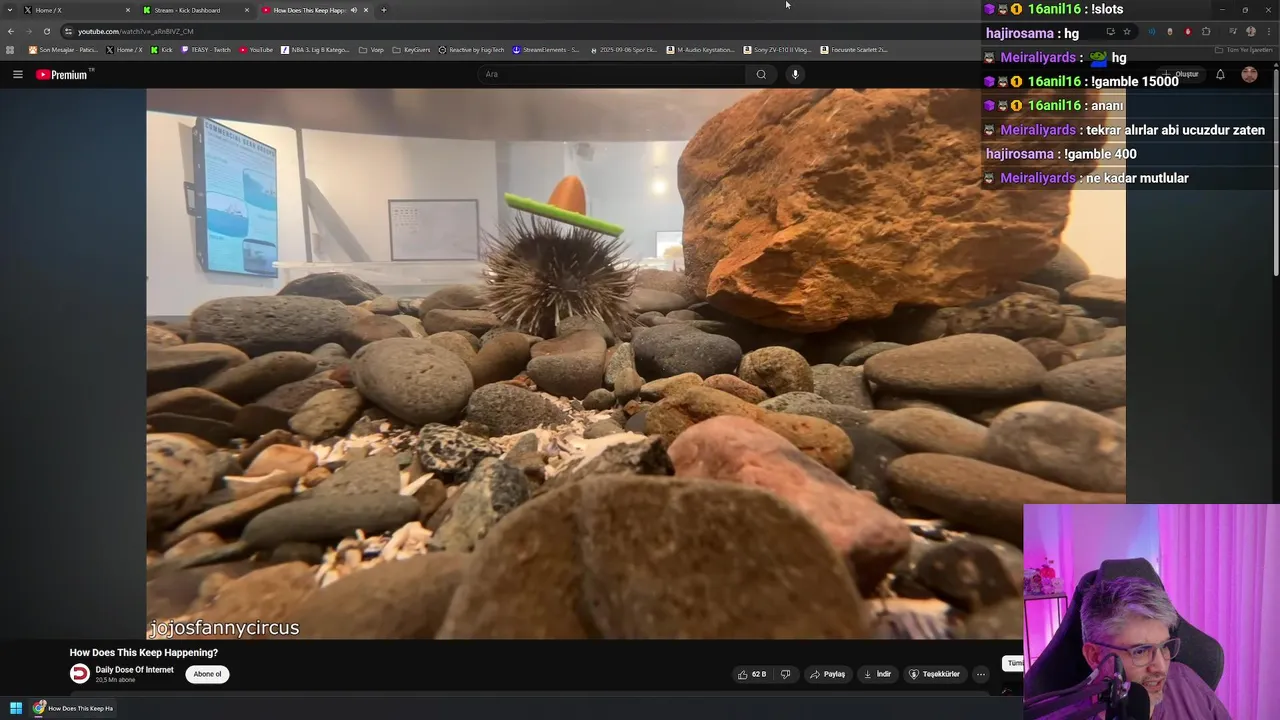Share the video via Paylaş

tap(827, 674)
